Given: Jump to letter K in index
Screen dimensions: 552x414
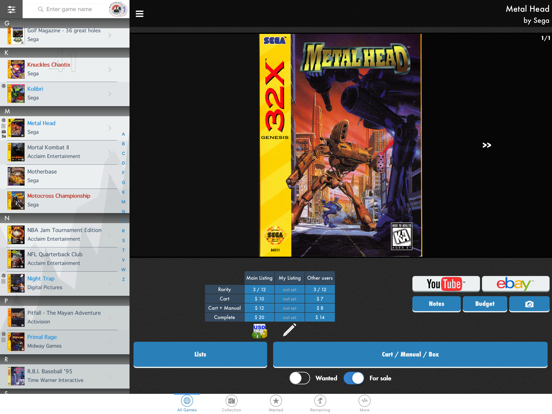Looking at the screenshot, I should tap(123, 192).
